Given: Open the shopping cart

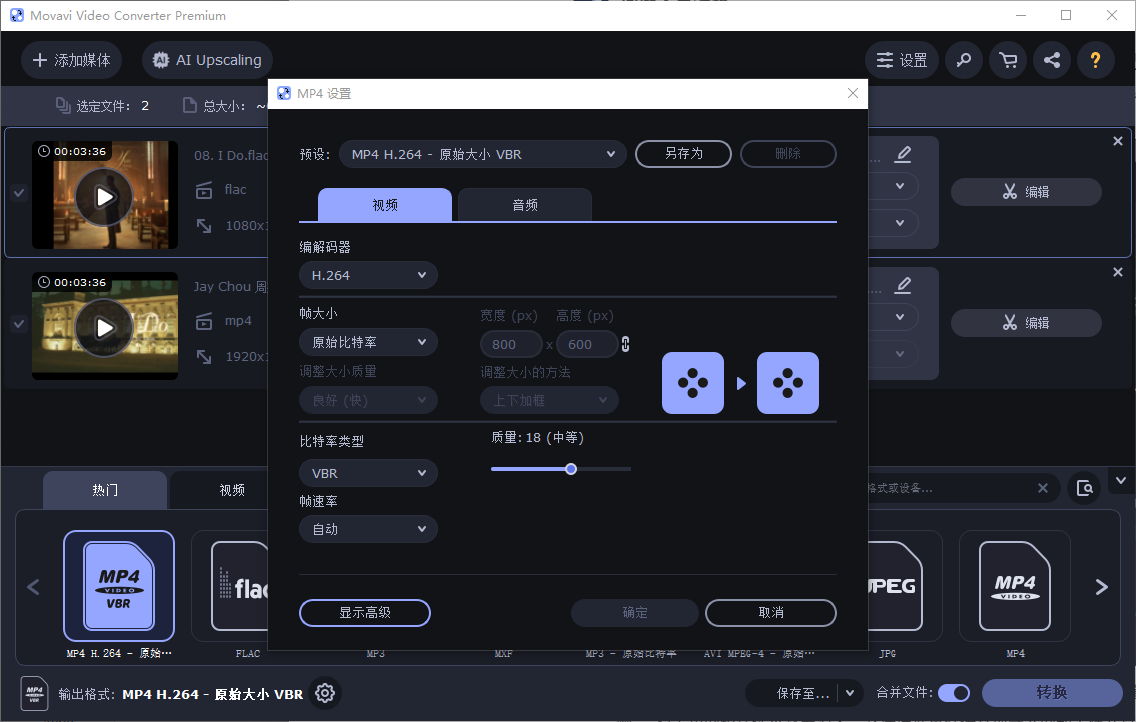Looking at the screenshot, I should pos(1008,60).
